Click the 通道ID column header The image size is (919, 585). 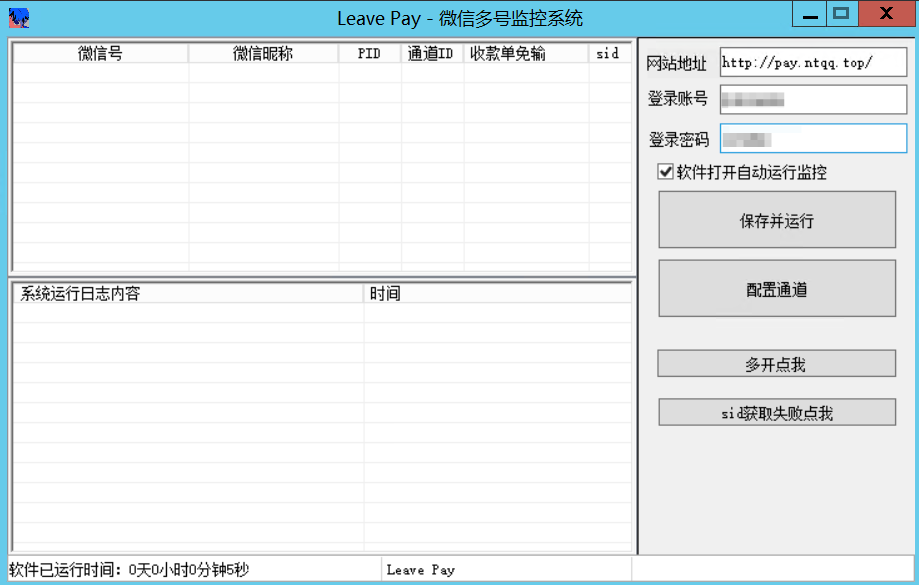click(x=432, y=54)
